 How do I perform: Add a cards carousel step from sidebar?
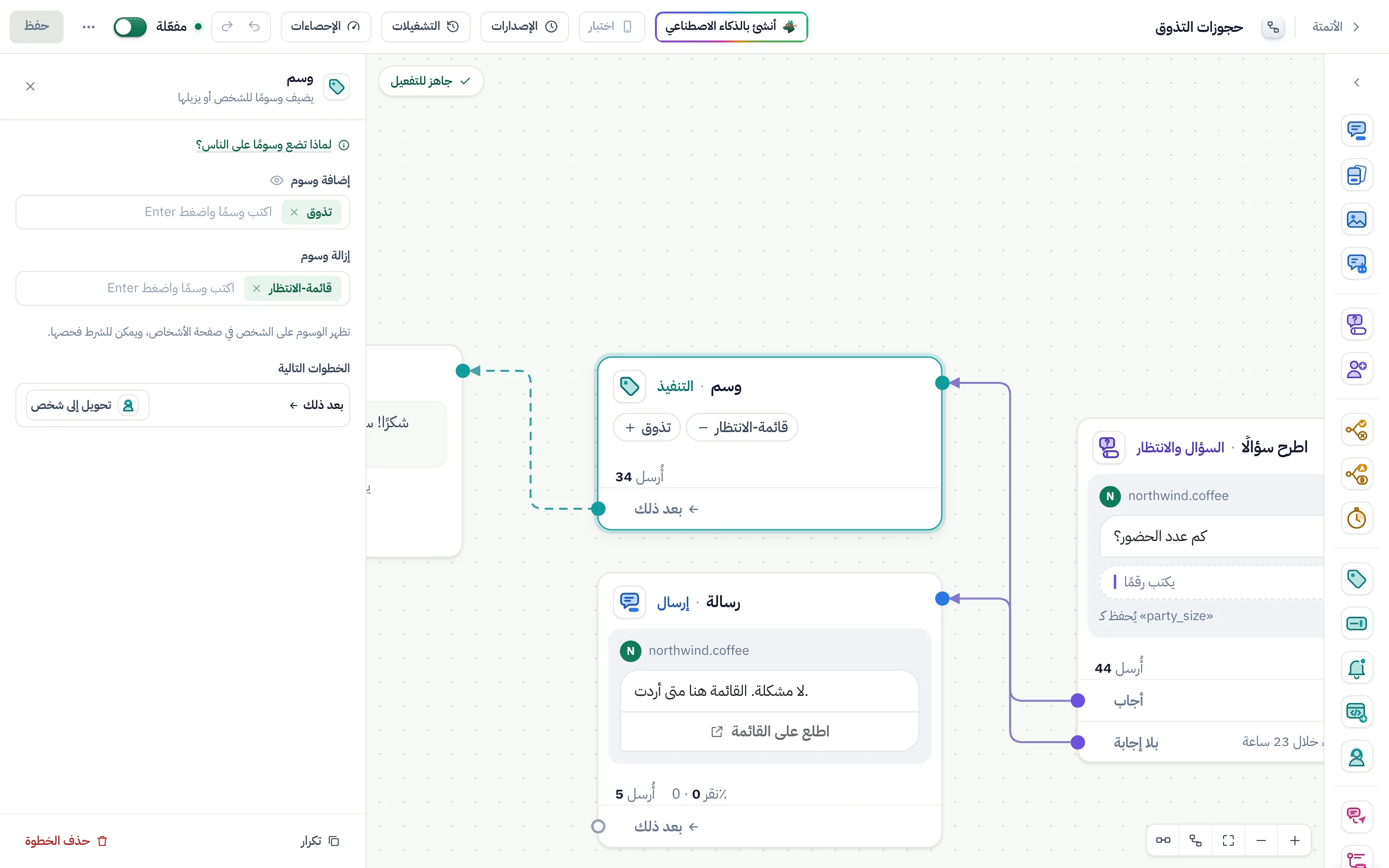pyautogui.click(x=1356, y=175)
